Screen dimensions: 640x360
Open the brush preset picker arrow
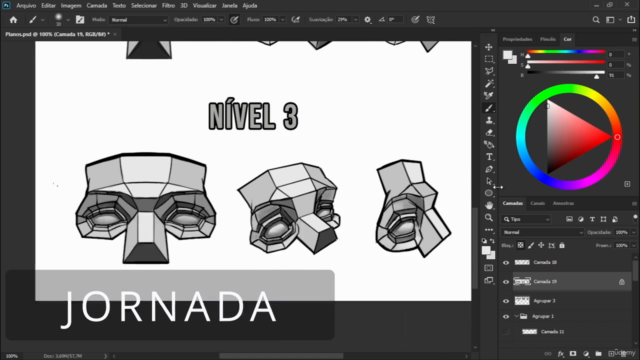(68, 20)
